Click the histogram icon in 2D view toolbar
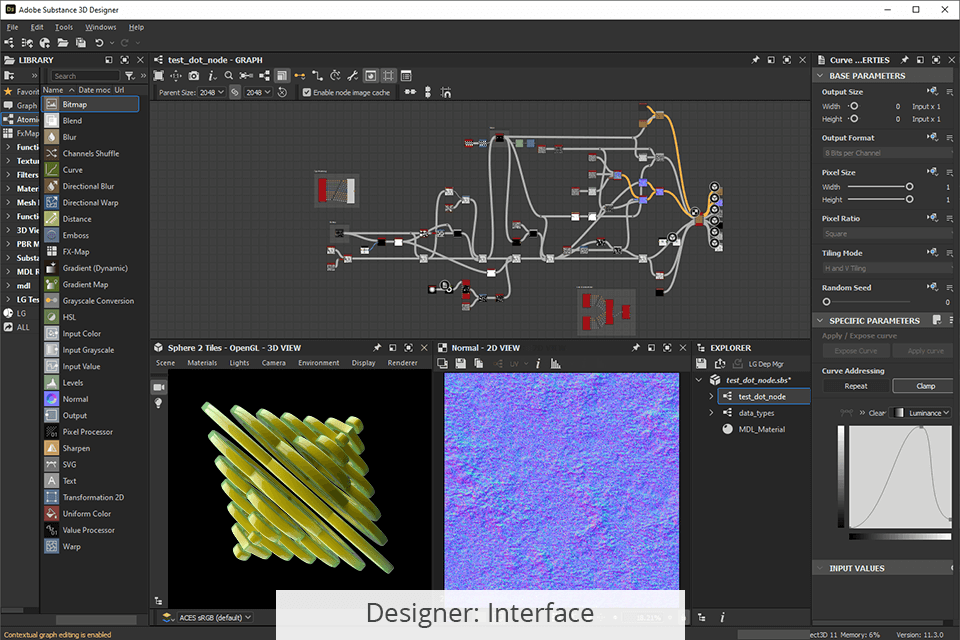 tap(555, 364)
